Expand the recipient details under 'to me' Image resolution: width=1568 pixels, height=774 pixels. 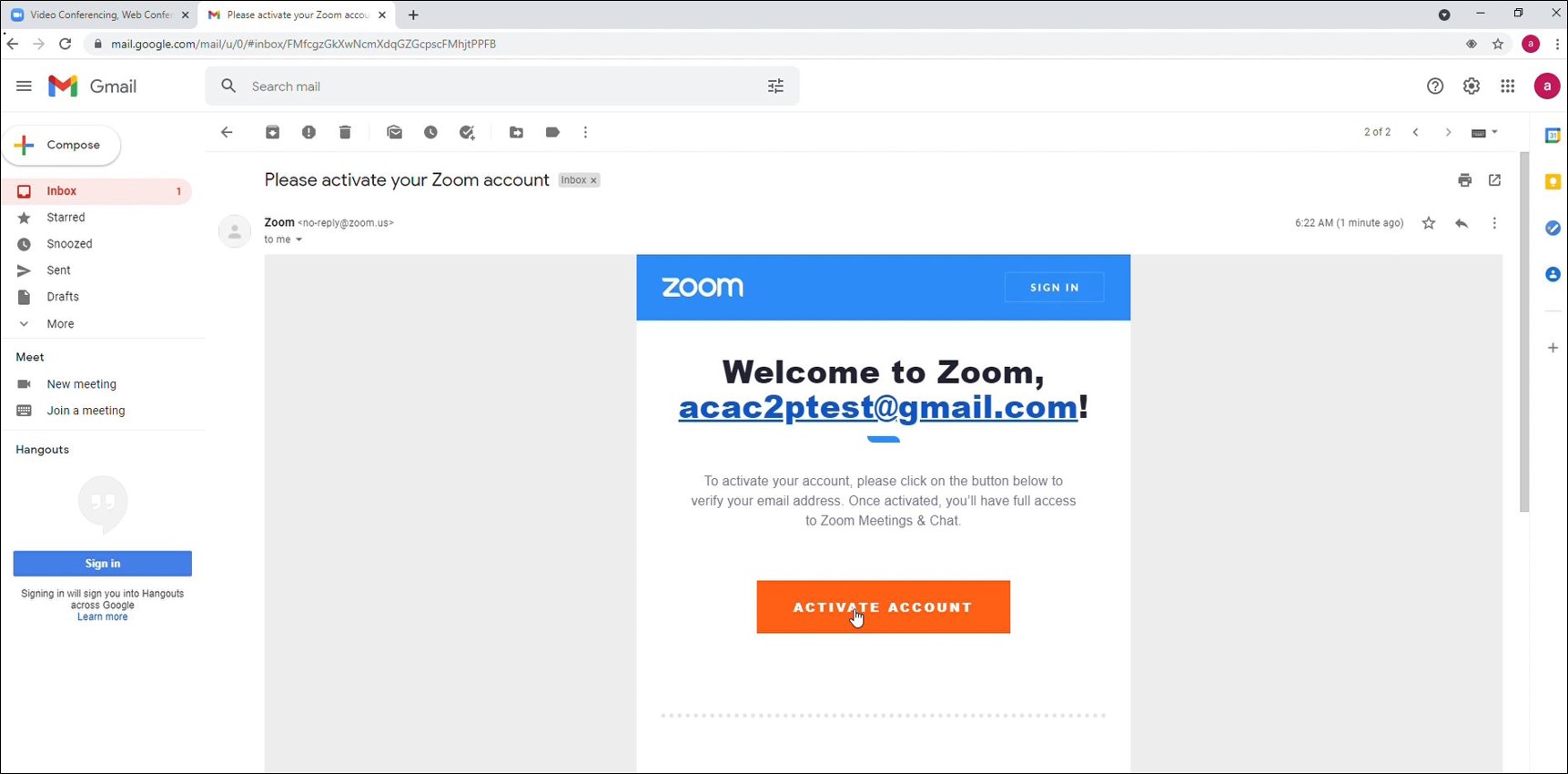(298, 239)
